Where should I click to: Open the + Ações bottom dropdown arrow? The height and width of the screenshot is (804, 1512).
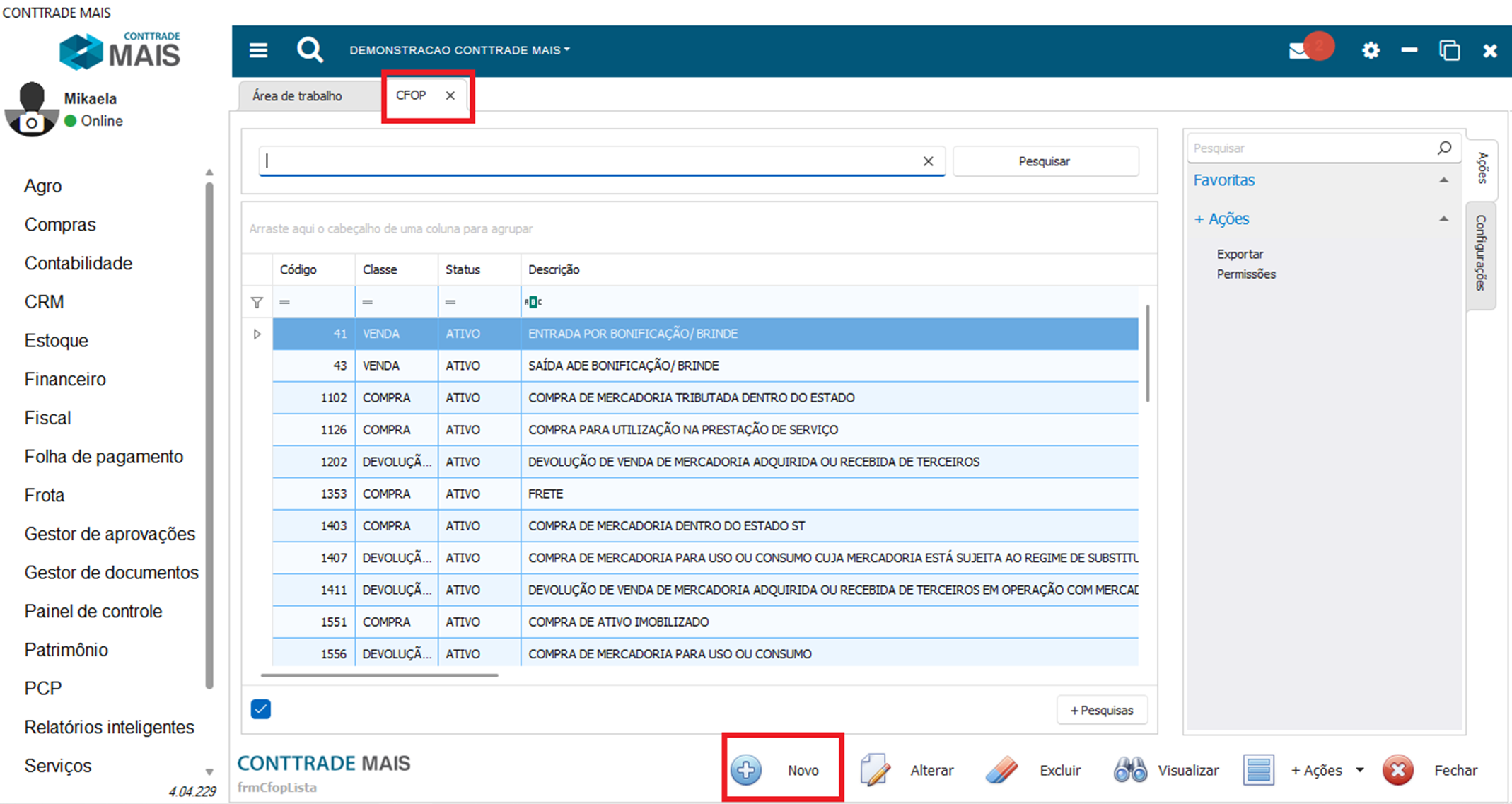[1360, 770]
